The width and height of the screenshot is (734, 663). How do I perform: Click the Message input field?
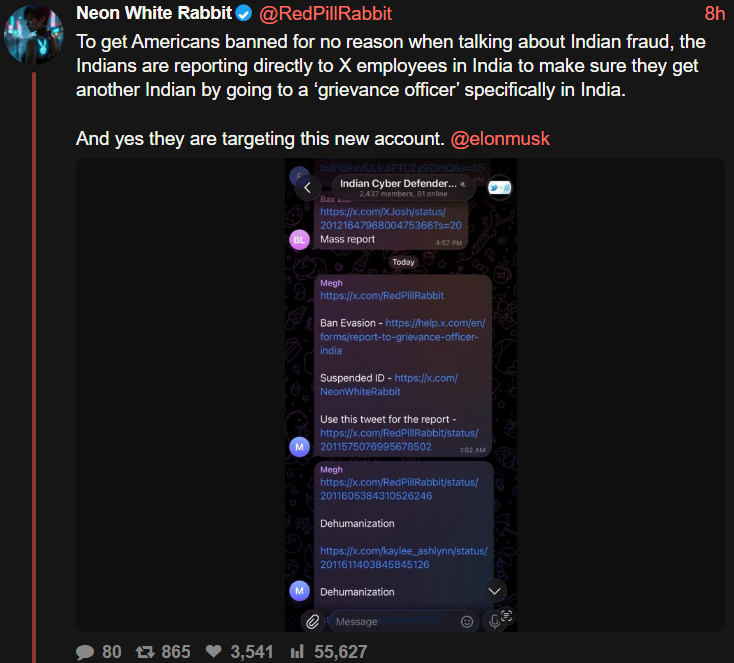click(x=395, y=621)
